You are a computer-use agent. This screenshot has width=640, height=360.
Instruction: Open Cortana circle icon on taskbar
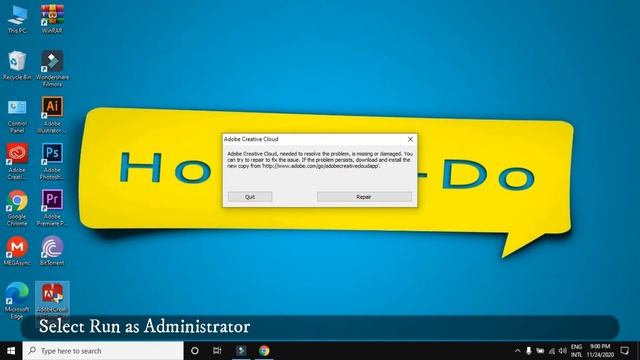pyautogui.click(x=195, y=351)
